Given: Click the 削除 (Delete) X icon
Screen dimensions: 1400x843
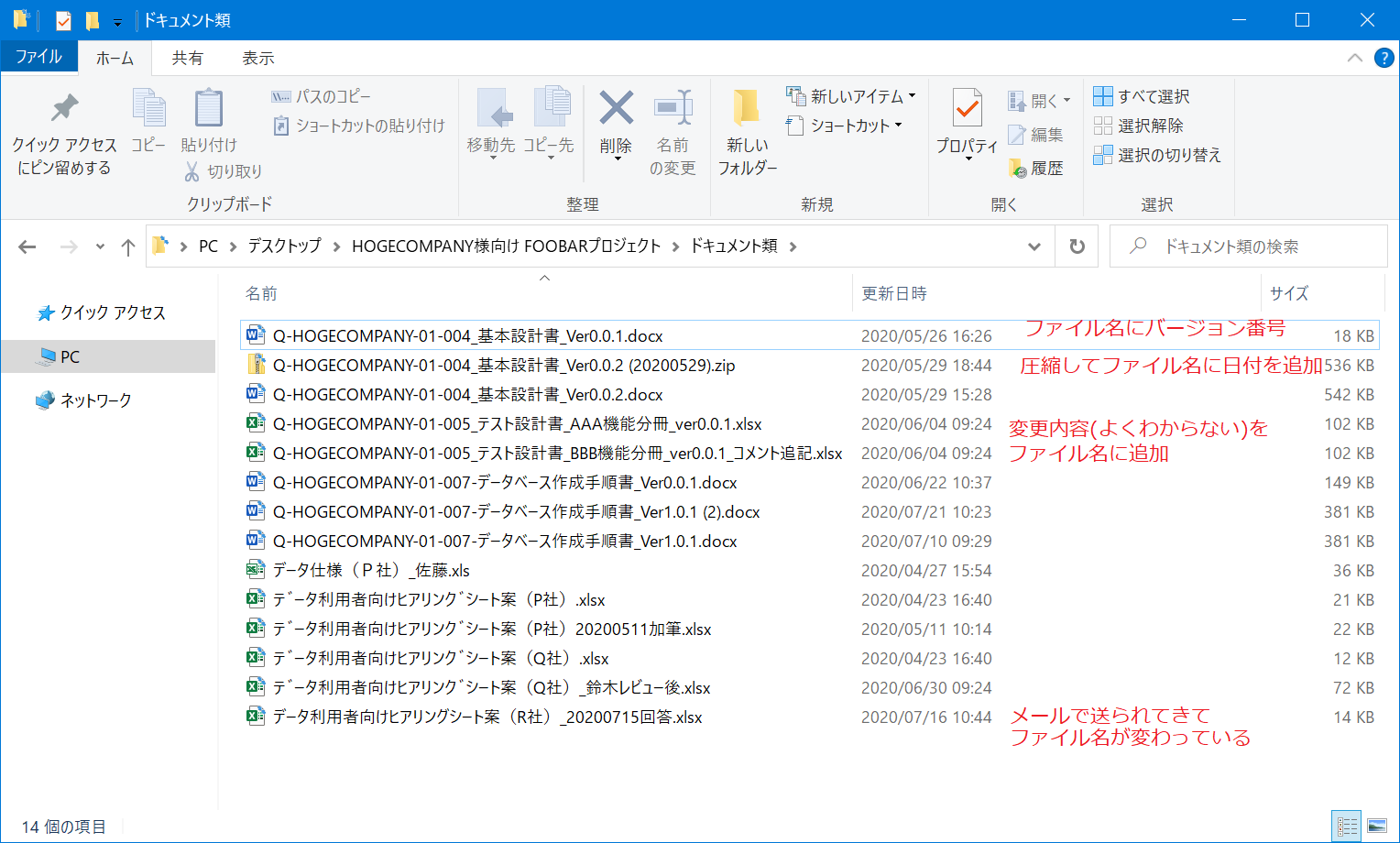Looking at the screenshot, I should click(616, 109).
